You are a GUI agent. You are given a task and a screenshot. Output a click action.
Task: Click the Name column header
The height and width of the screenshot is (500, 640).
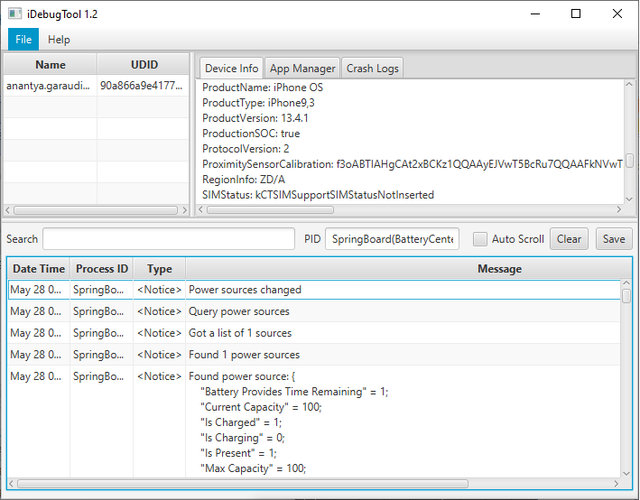[50, 64]
